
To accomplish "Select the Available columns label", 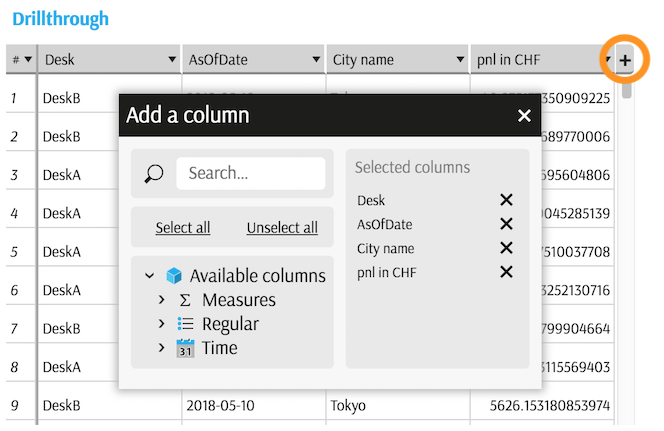I will 257,276.
